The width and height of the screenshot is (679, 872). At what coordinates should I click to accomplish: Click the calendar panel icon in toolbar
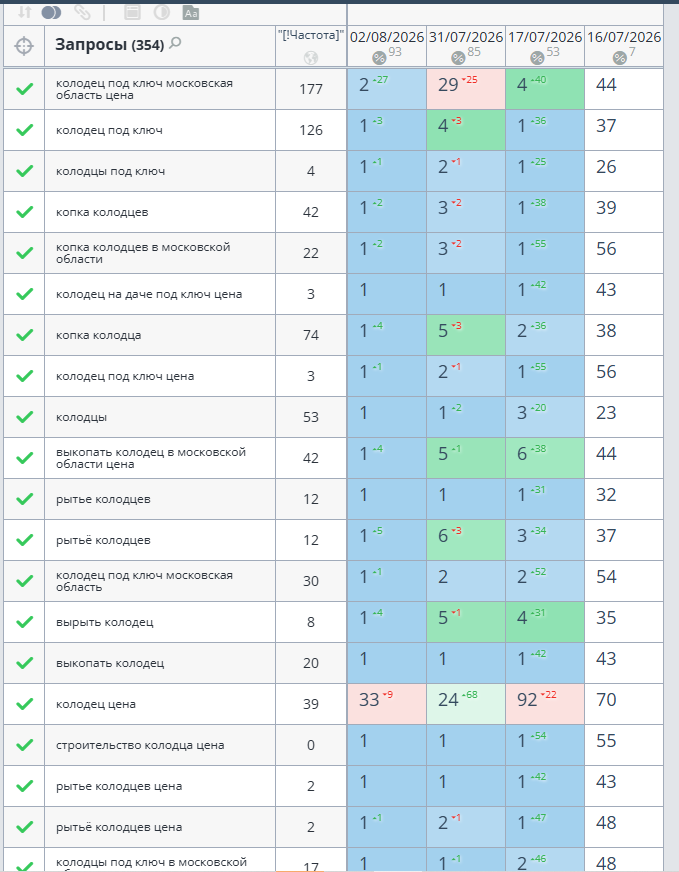[132, 12]
